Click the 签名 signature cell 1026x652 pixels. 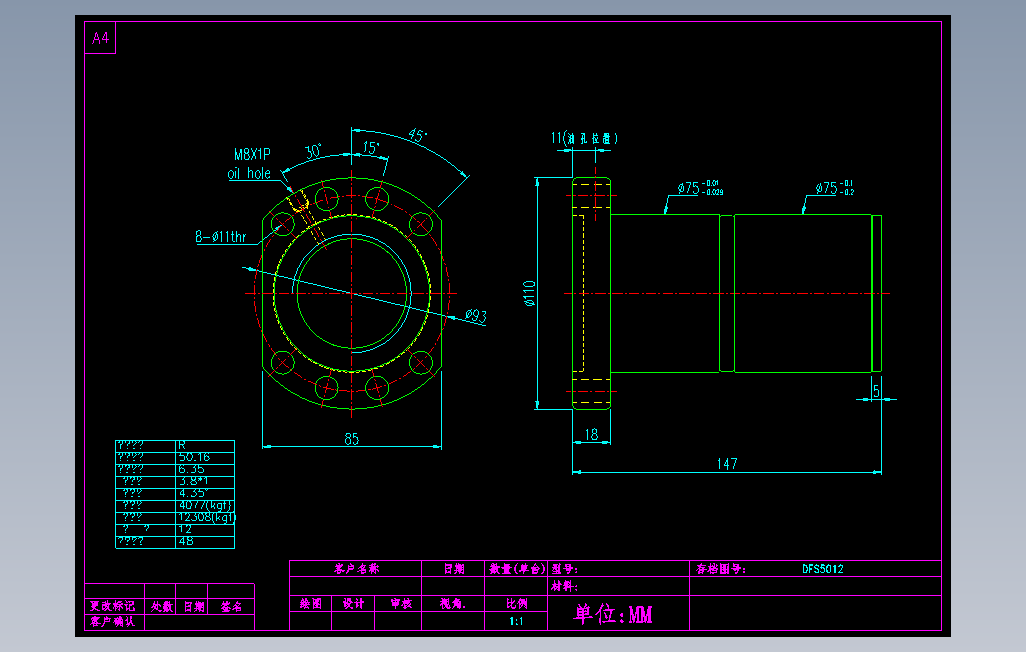[x=231, y=607]
